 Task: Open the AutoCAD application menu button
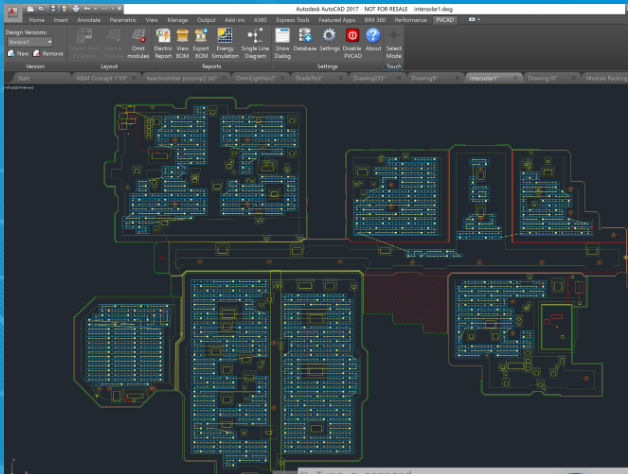click(11, 11)
